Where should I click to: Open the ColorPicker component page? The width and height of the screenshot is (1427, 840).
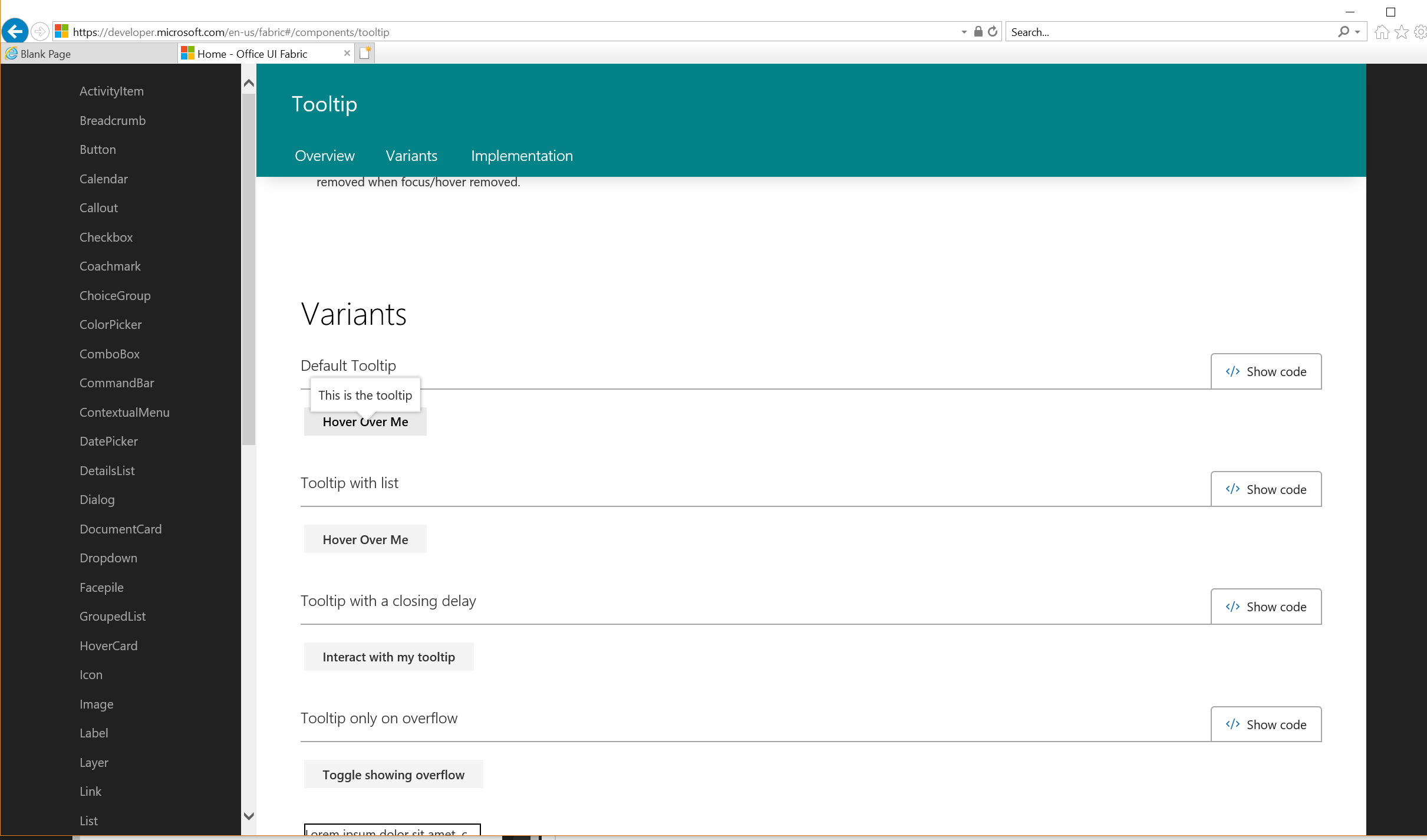pyautogui.click(x=110, y=324)
